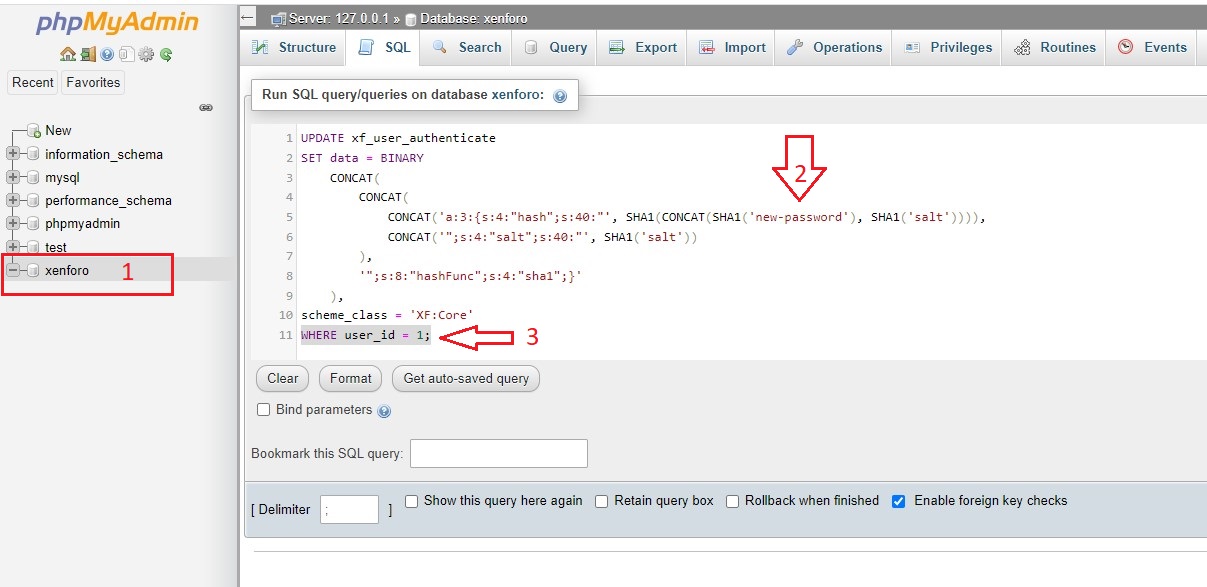
Task: Open the Privileges tab
Action: tap(947, 47)
